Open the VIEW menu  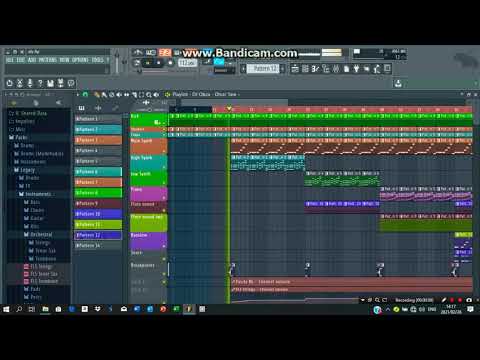(x=64, y=60)
